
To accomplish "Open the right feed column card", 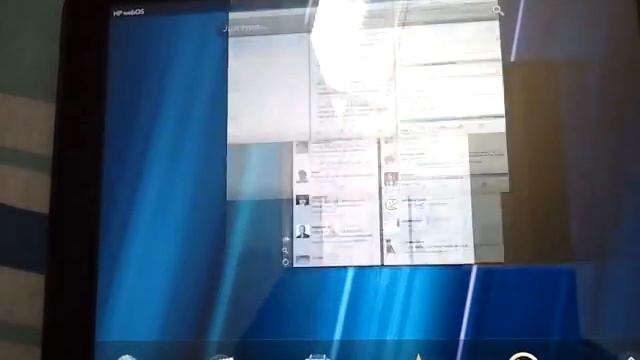I will [429, 200].
